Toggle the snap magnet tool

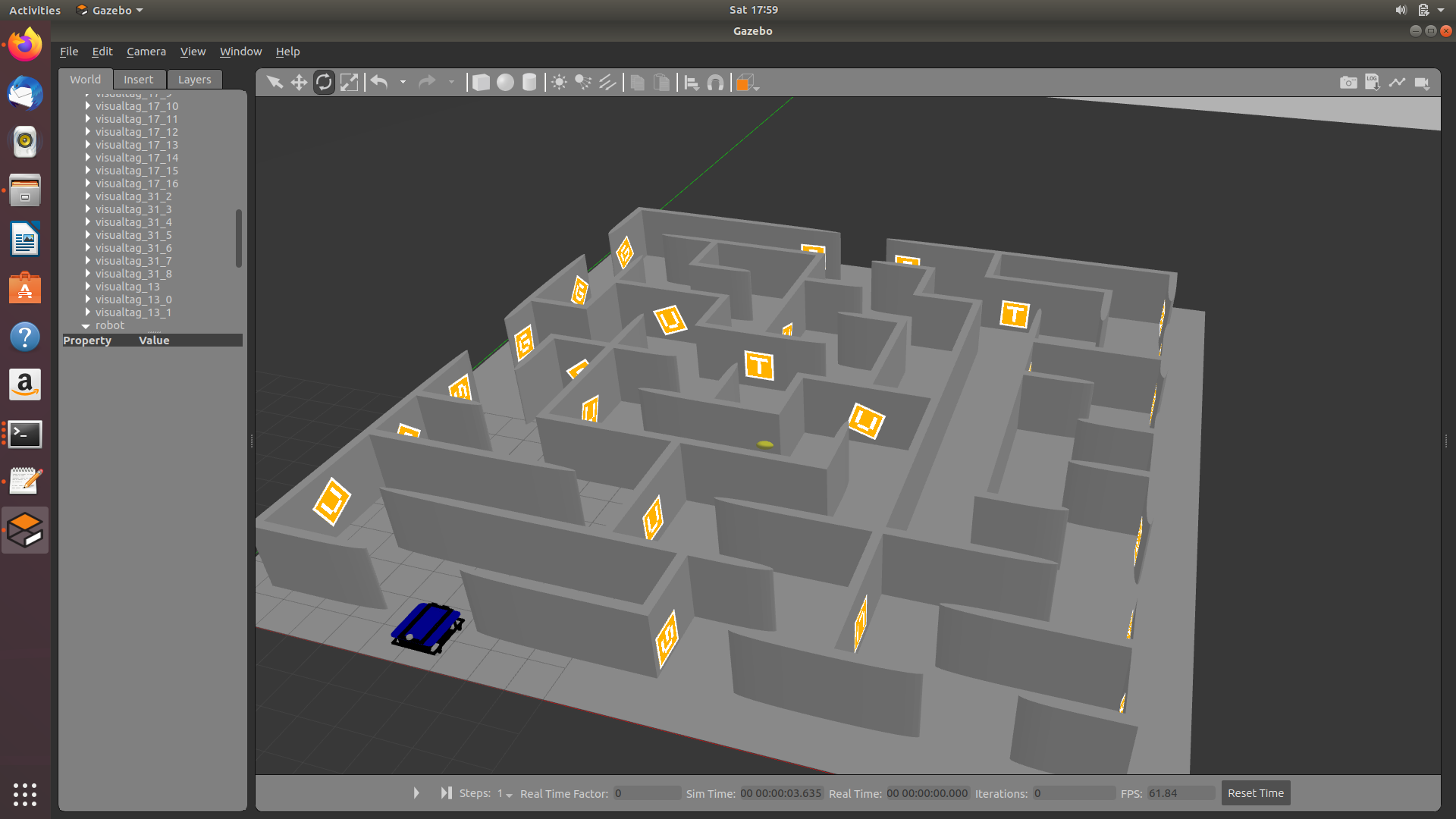coord(715,82)
